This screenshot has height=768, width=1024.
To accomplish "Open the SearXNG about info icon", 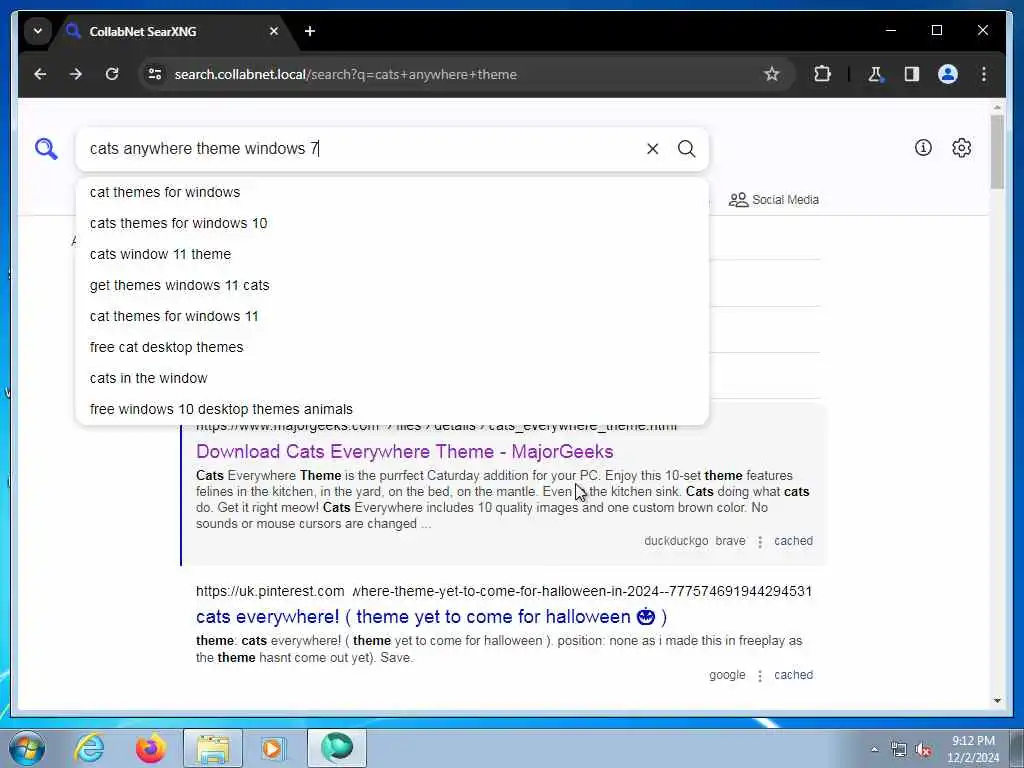I will pos(923,148).
